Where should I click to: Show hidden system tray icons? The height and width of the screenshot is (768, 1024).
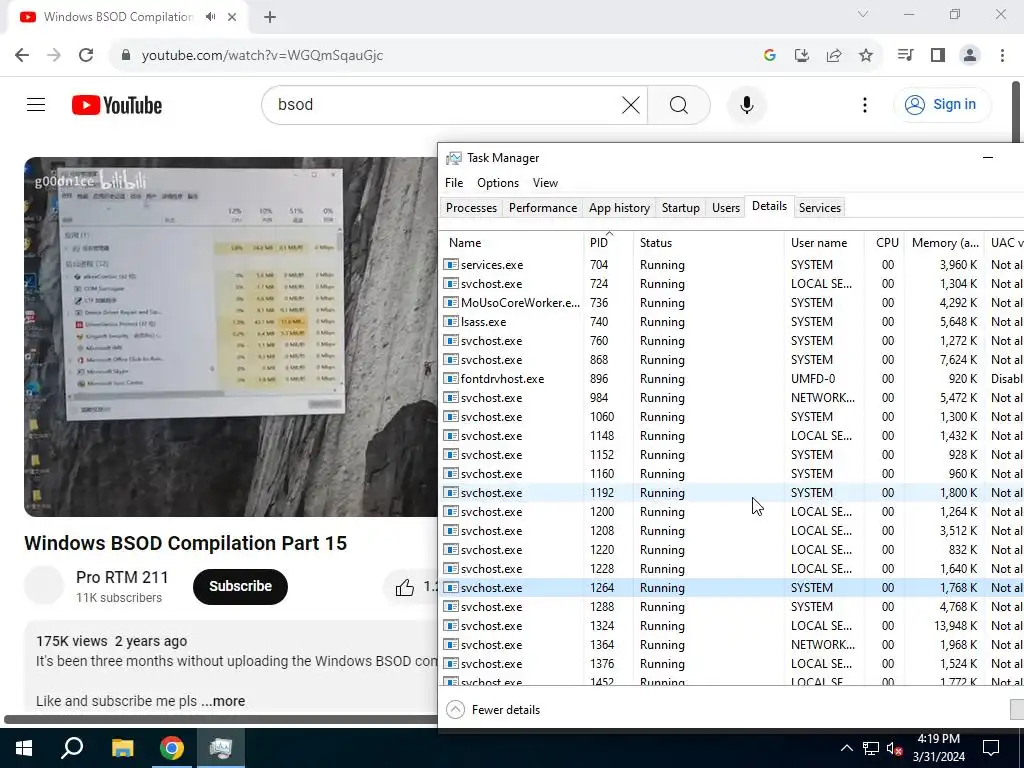846,748
